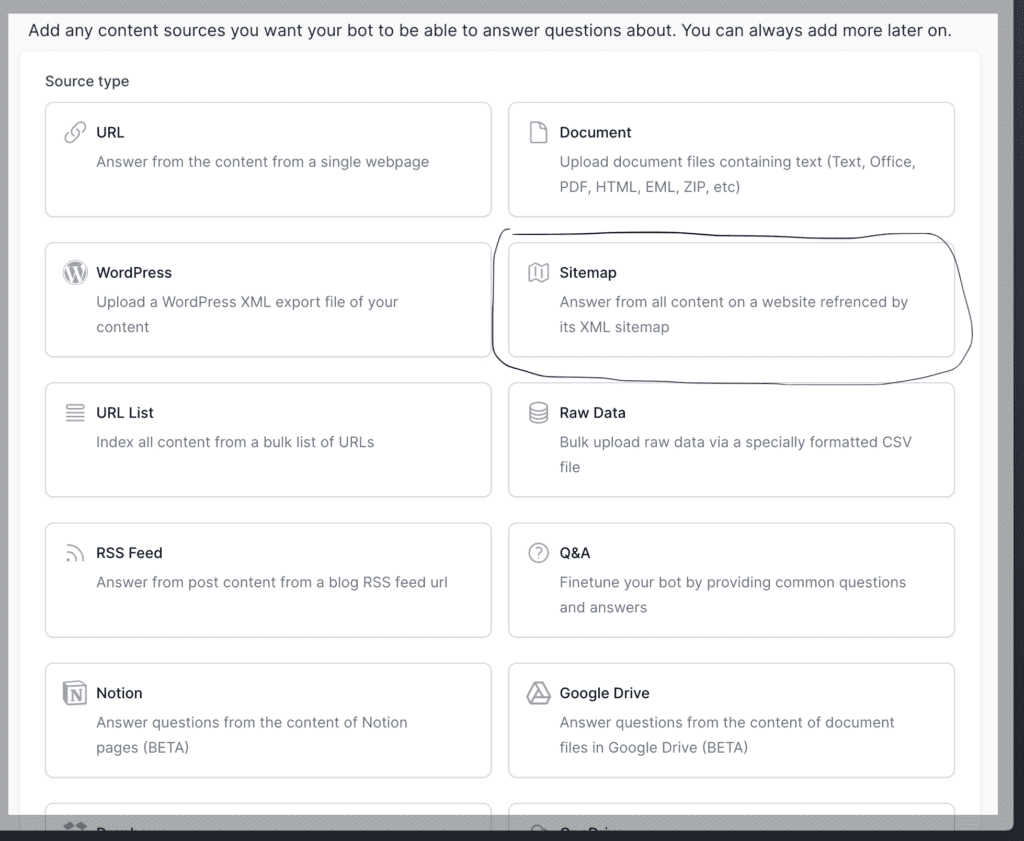Click the Raw Data database icon
The image size is (1024, 841).
click(x=539, y=413)
